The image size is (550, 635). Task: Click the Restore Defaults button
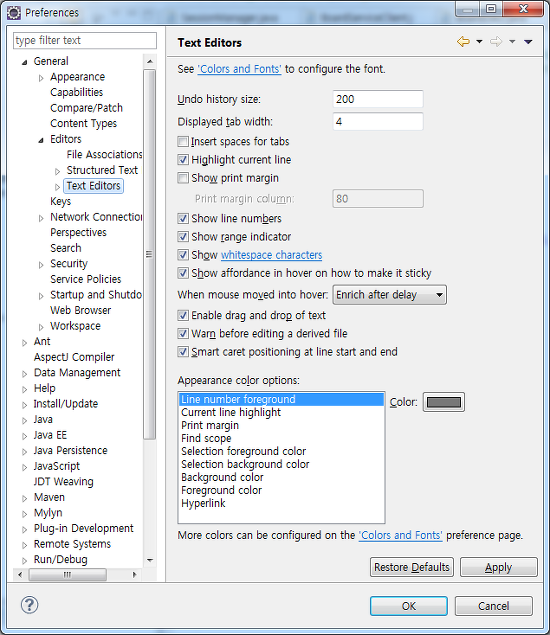(x=411, y=567)
